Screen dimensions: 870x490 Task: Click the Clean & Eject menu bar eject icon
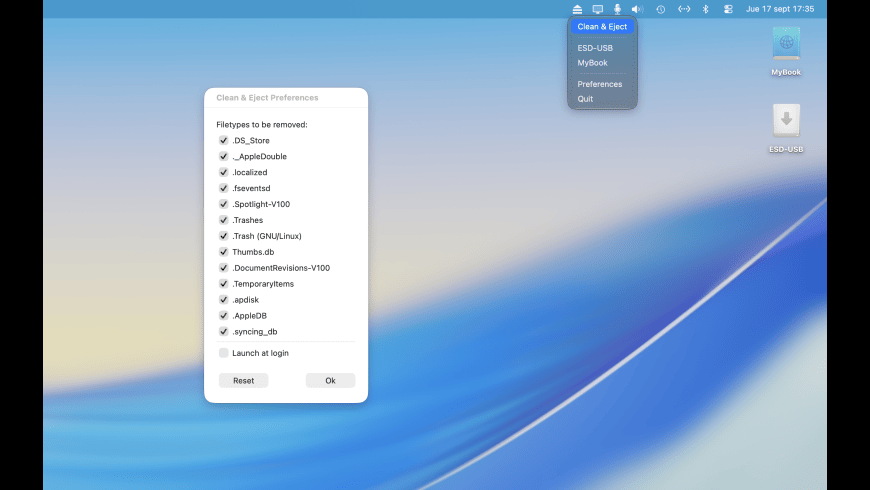tap(577, 9)
